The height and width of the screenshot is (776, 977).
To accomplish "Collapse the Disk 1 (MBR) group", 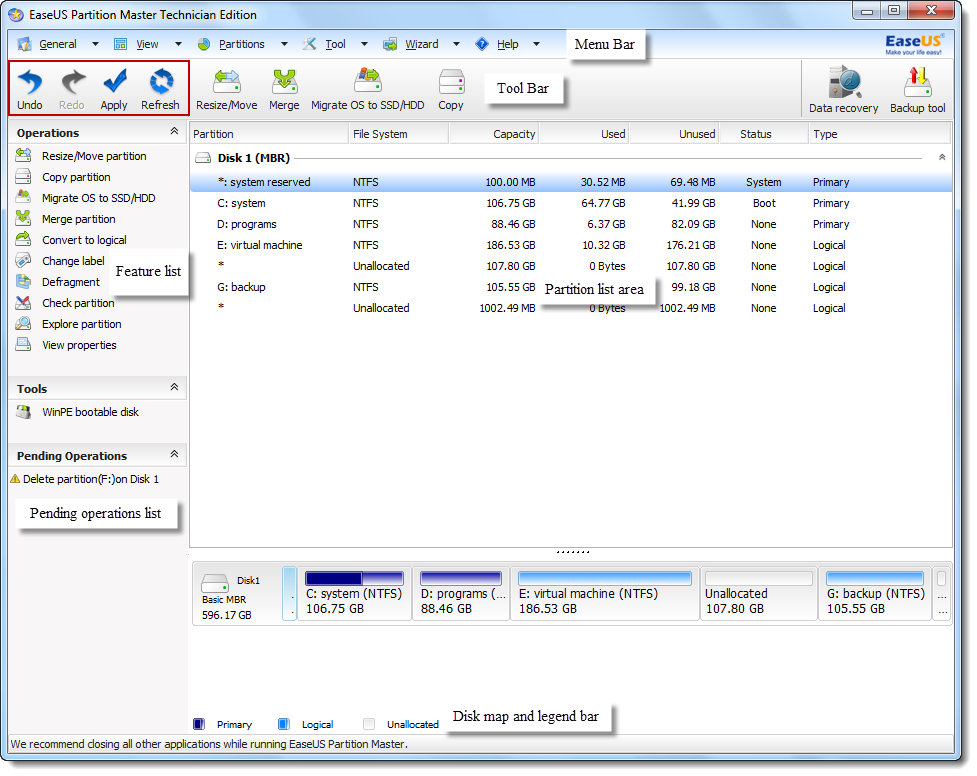I will point(941,158).
